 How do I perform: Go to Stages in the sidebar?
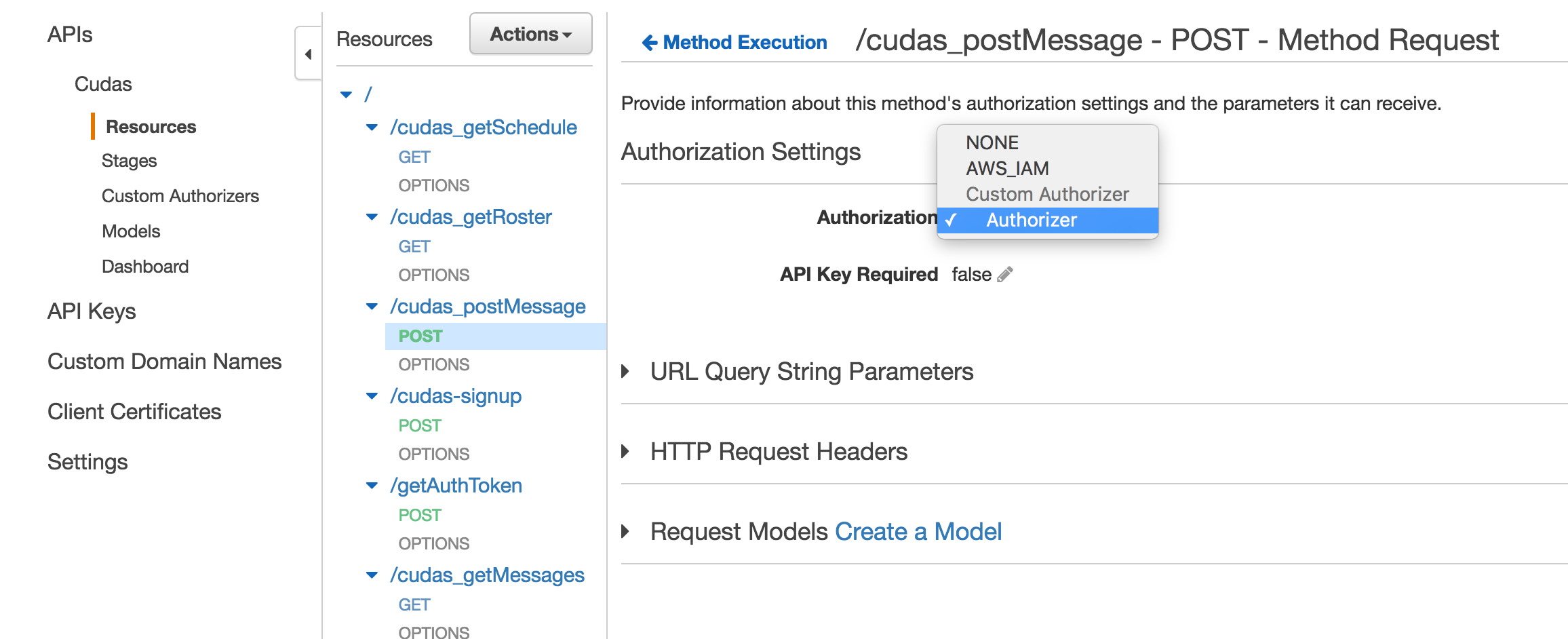click(x=129, y=161)
